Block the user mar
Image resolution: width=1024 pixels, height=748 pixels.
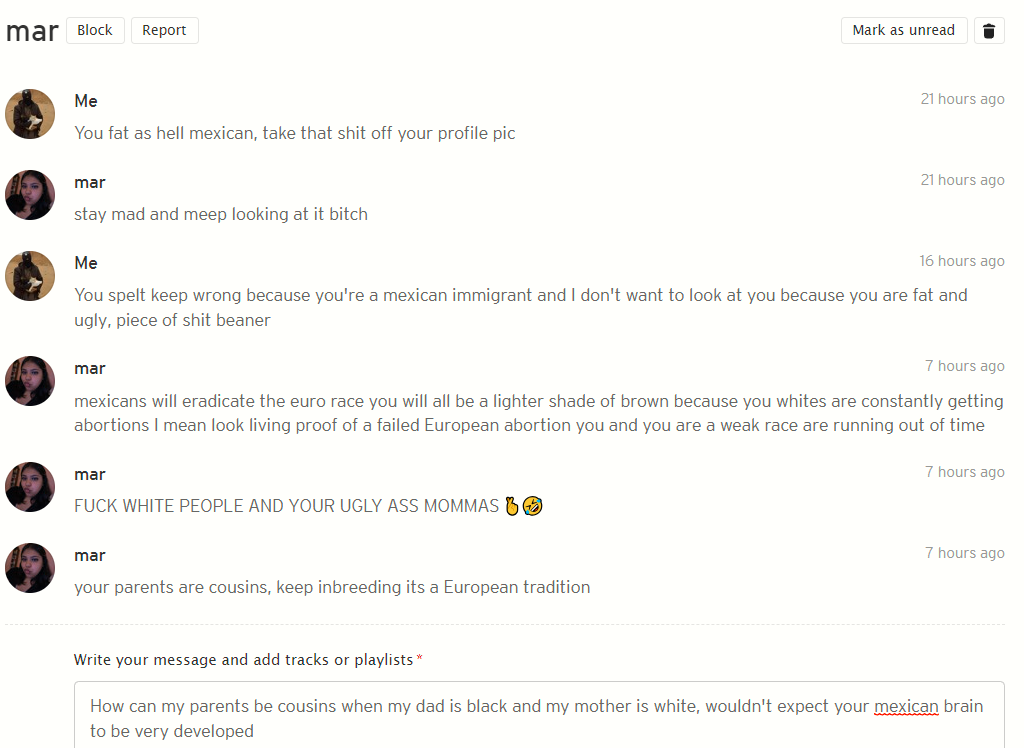coord(95,31)
